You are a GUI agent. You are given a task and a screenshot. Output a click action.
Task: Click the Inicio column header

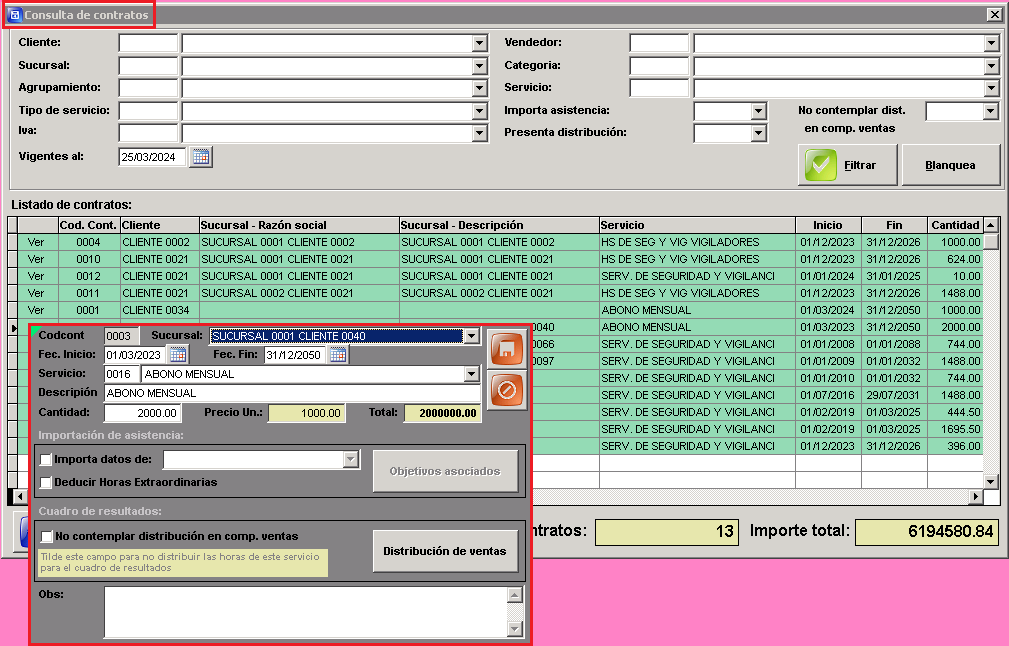(828, 225)
